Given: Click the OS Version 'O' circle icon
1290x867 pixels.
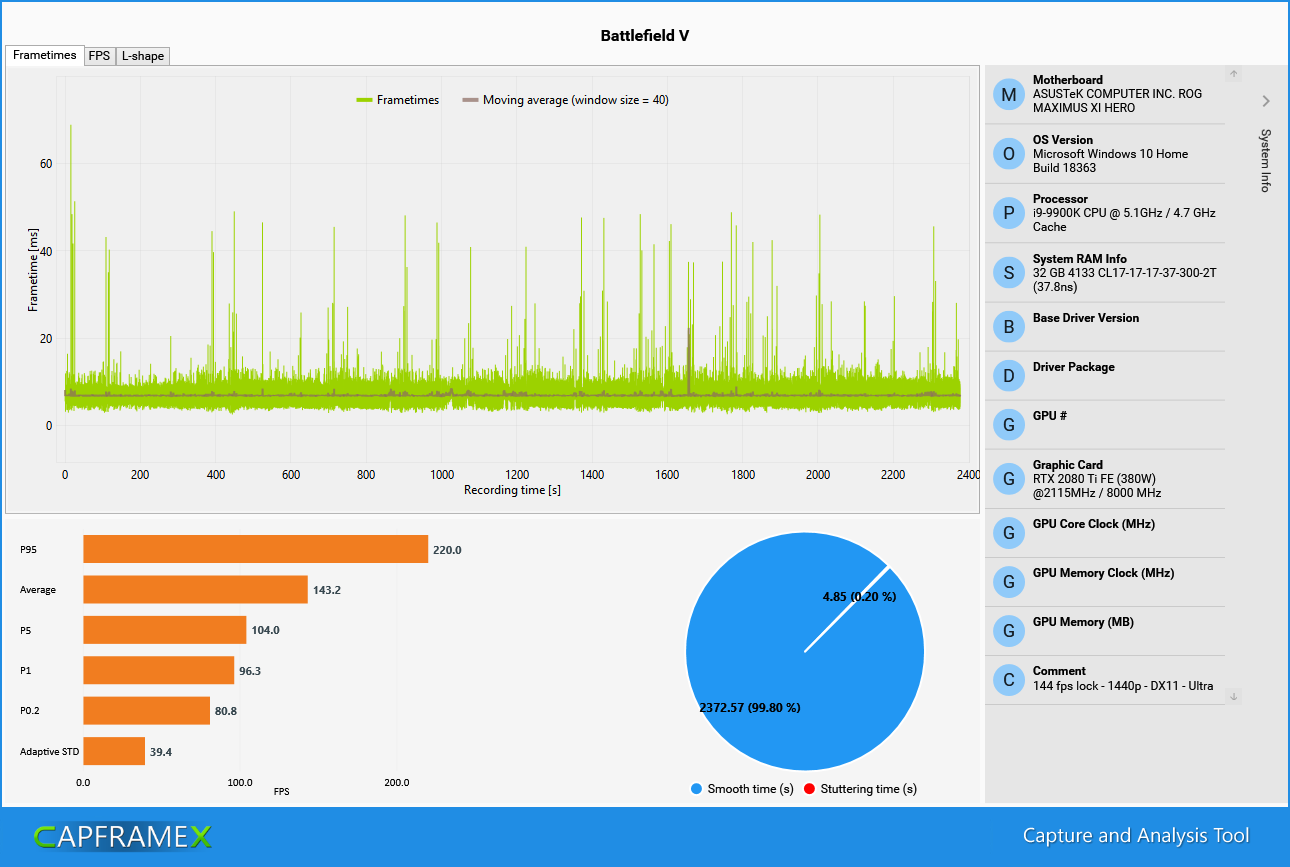Looking at the screenshot, I should [1009, 154].
